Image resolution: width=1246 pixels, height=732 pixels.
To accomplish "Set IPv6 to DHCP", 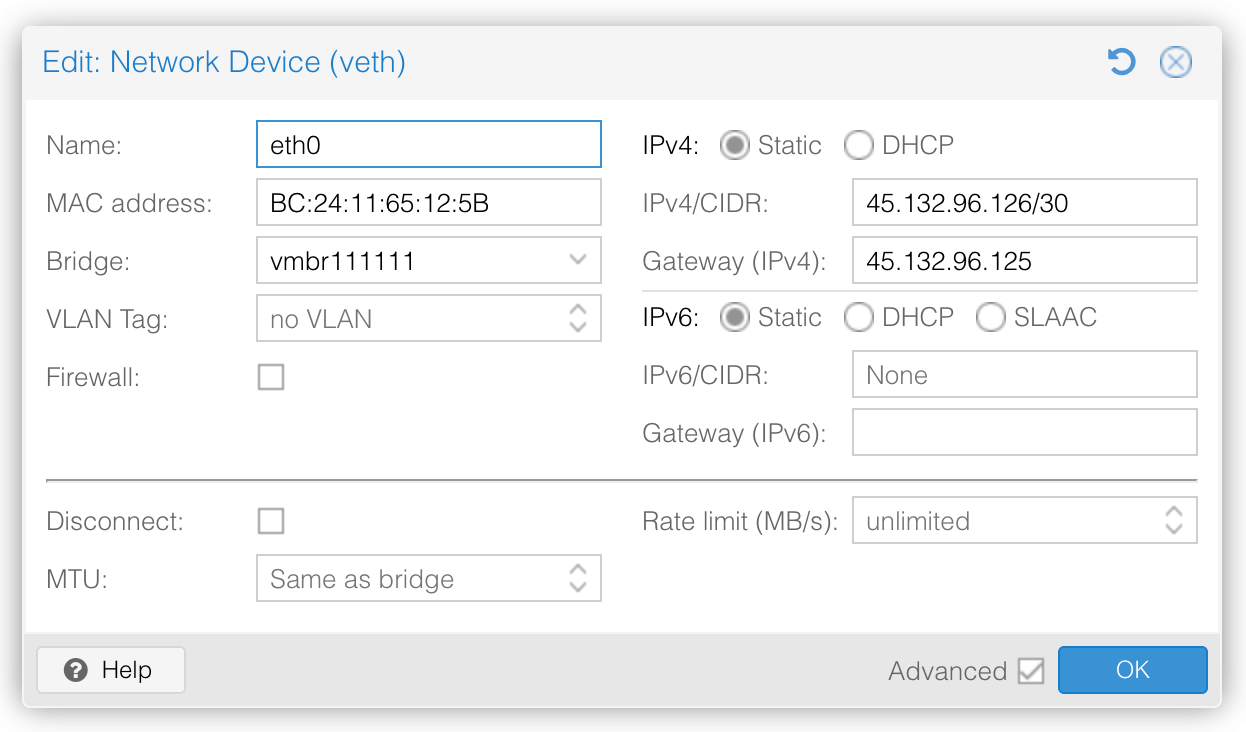I will click(859, 318).
